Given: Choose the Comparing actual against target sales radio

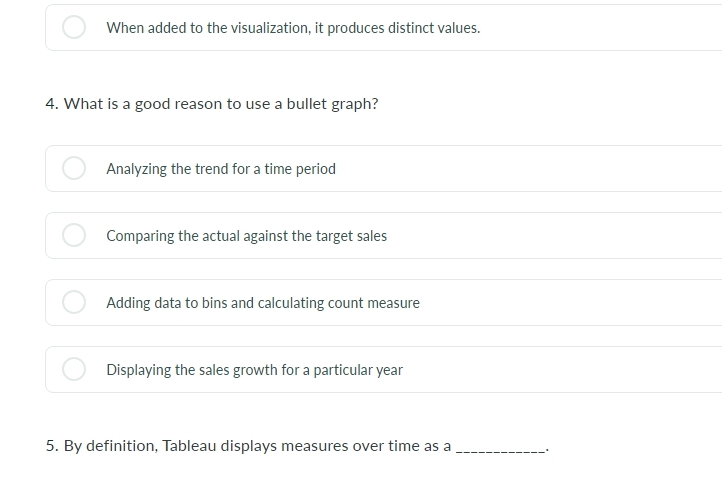Looking at the screenshot, I should click(74, 235).
